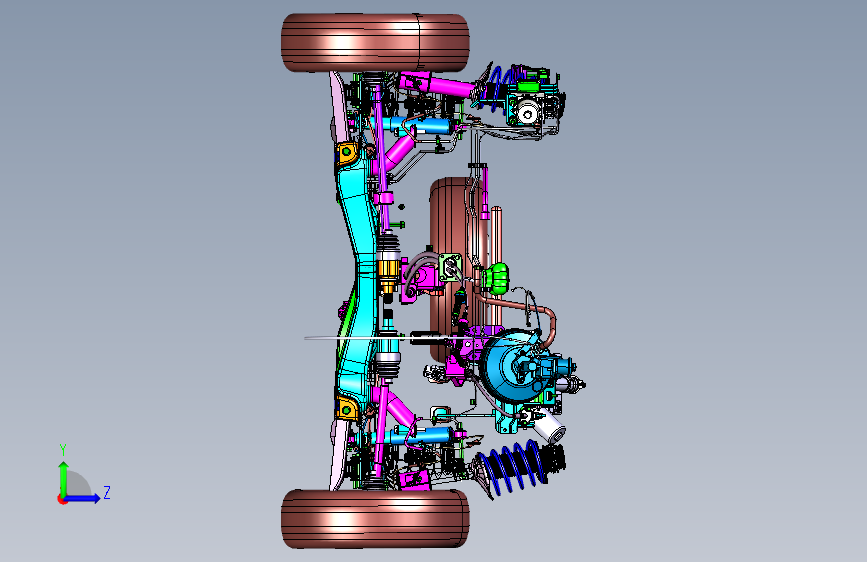Select the white cylindrical filter near bottom spring
The image size is (867, 562).
(550, 426)
